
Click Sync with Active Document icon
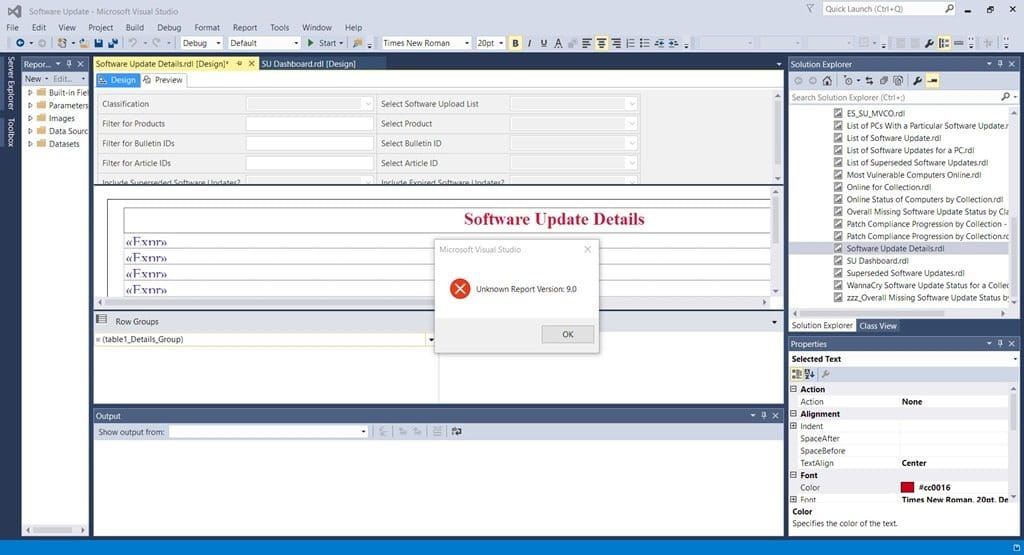(x=869, y=81)
